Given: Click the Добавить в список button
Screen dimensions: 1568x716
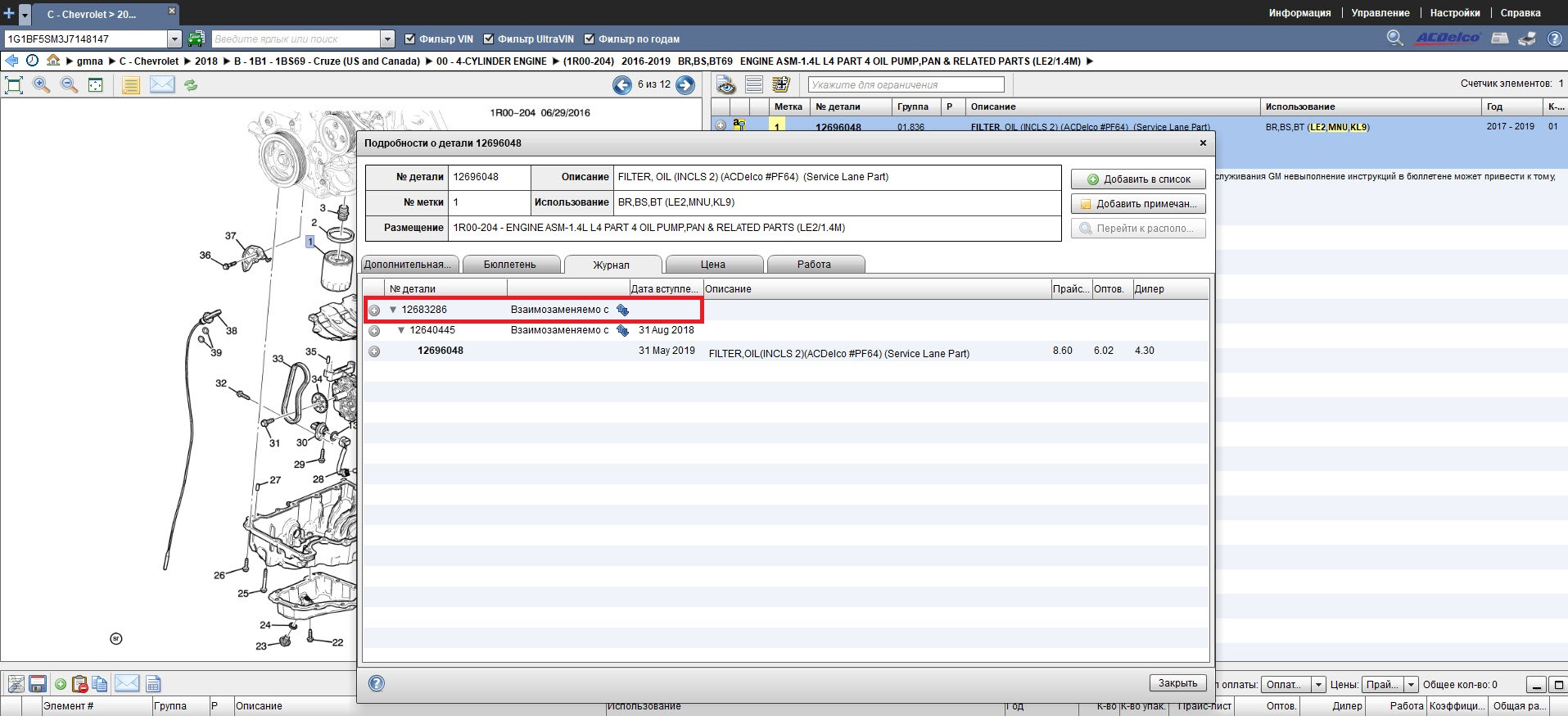Looking at the screenshot, I should 1138,179.
